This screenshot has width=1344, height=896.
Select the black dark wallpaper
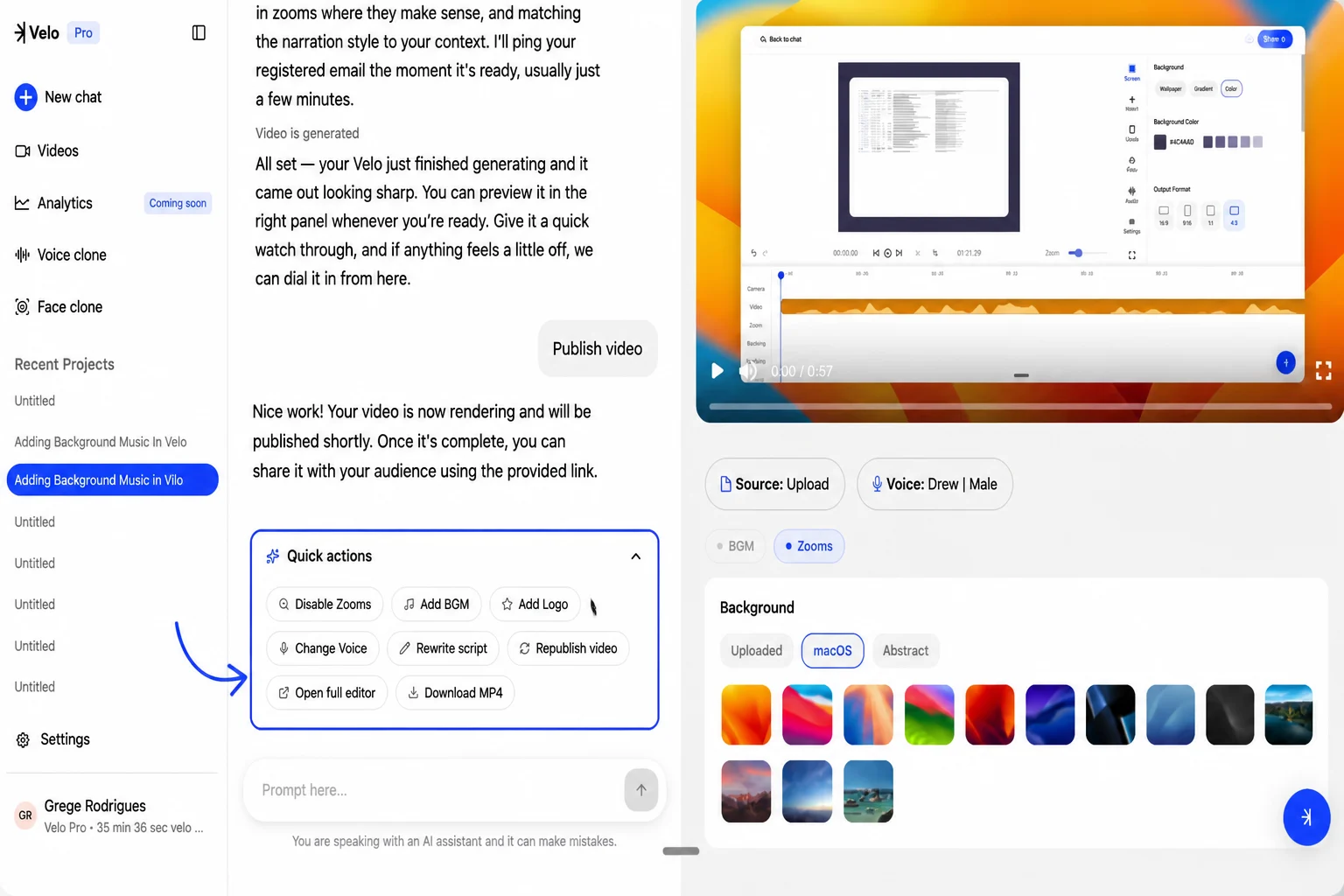click(x=1230, y=715)
